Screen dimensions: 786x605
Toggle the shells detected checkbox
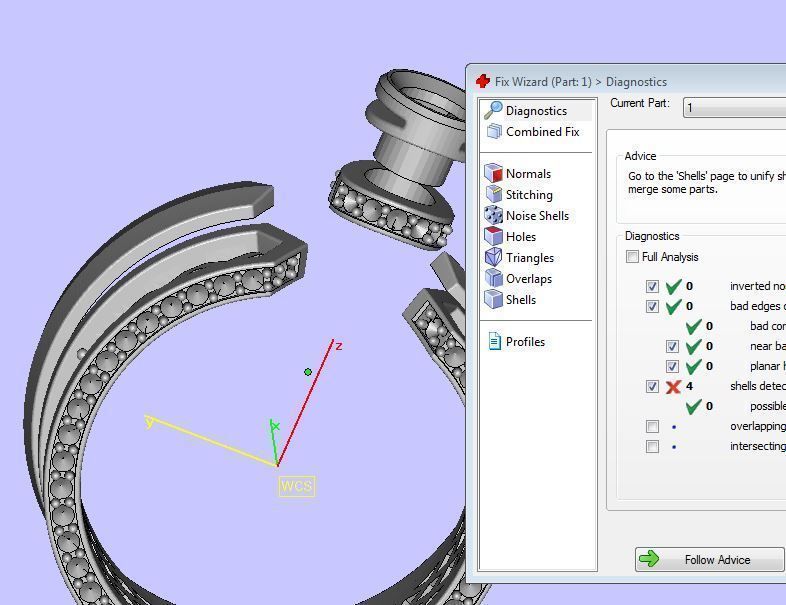[x=652, y=386]
